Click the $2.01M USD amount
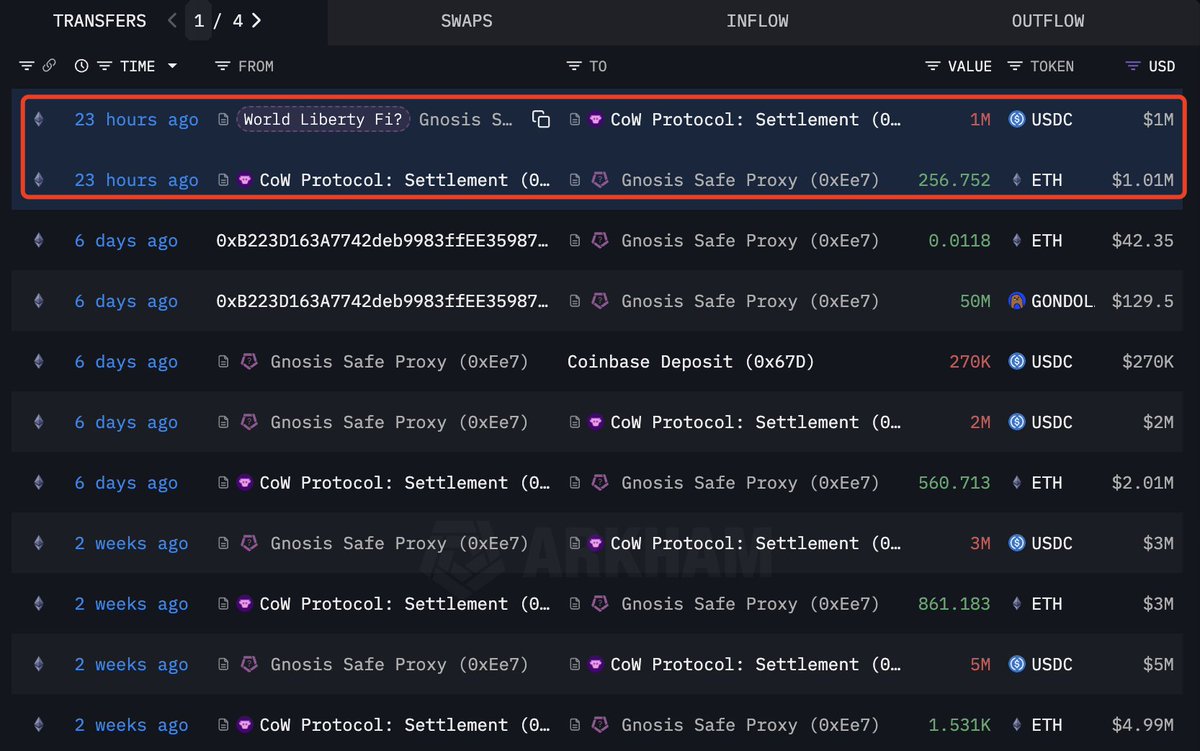 coord(1143,483)
